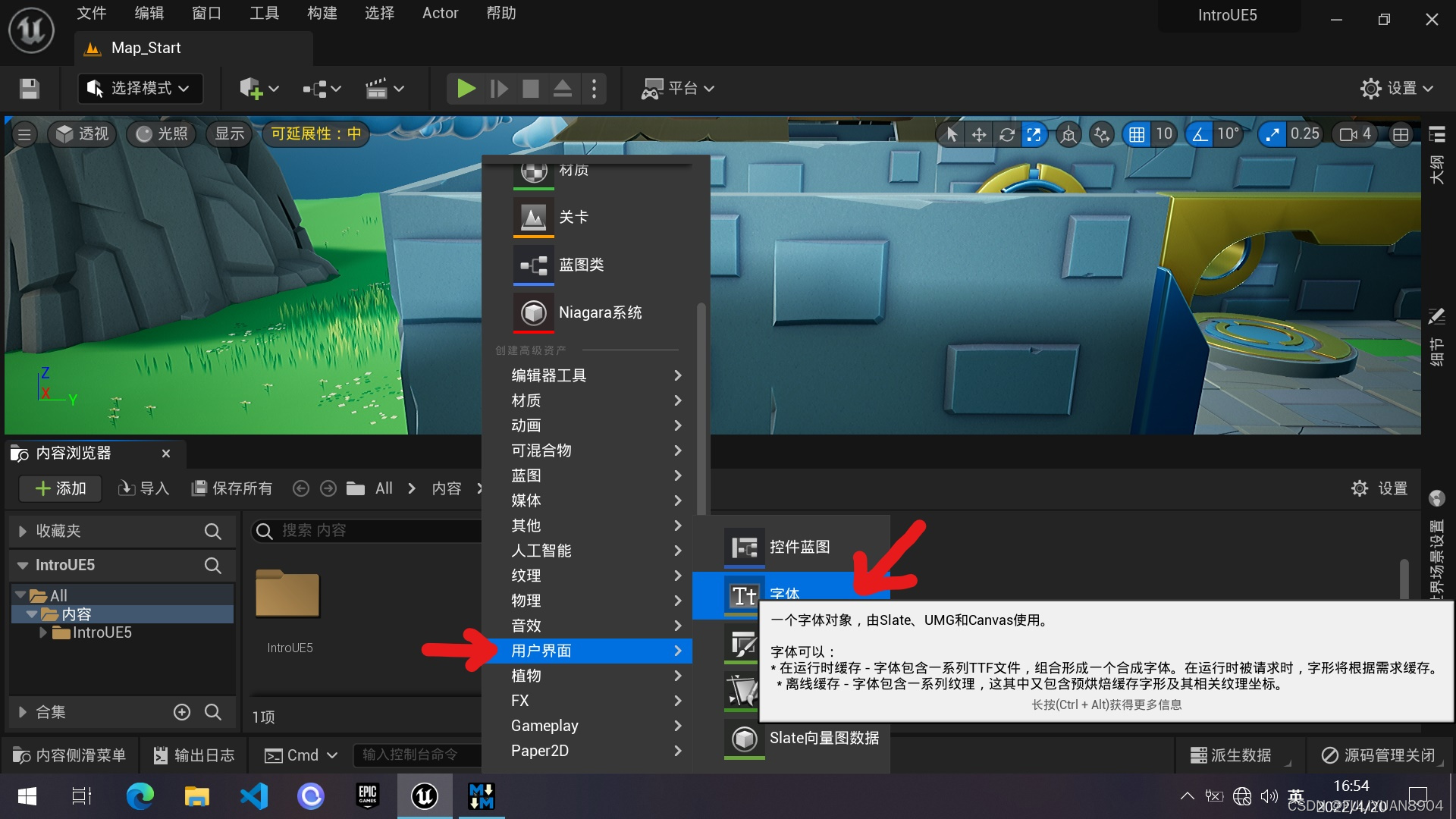The width and height of the screenshot is (1456, 819).
Task: Expand the IntroUE5 folder tree item
Action: (x=43, y=632)
